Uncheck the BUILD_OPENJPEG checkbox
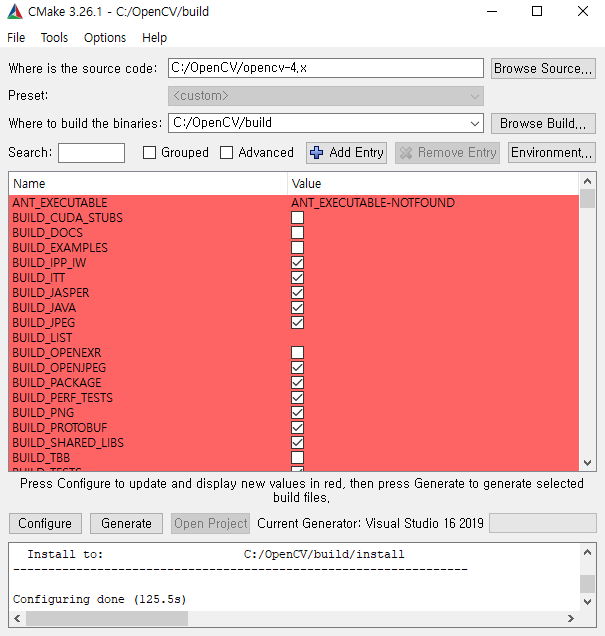Screen dimensions: 605x636 (297, 368)
